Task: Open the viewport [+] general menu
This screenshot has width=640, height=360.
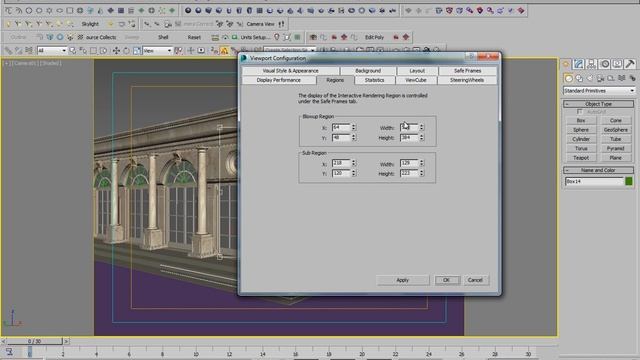Action: click(7, 63)
